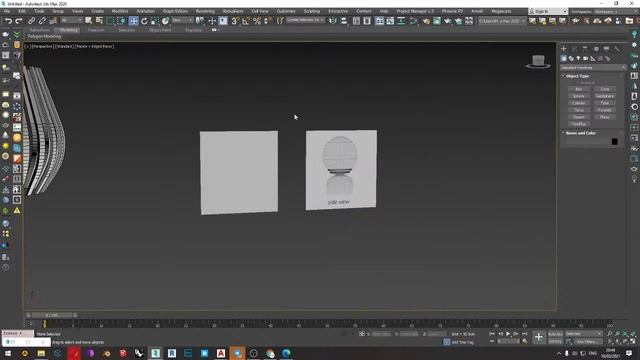Toggle the Angle Snap button
This screenshot has width=640, height=360.
(x=246, y=21)
